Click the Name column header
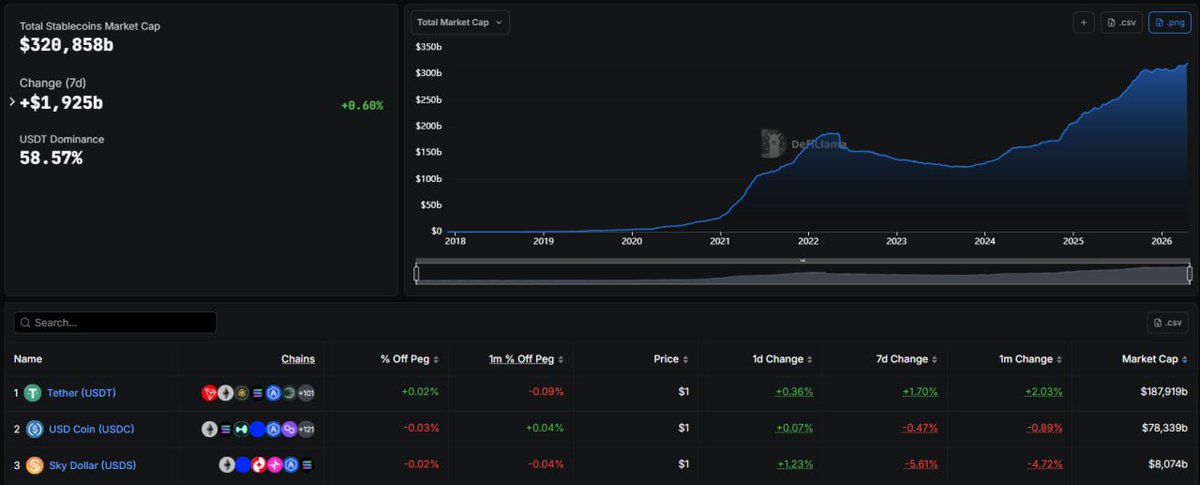Screen dimensions: 1200x485 pos(28,359)
